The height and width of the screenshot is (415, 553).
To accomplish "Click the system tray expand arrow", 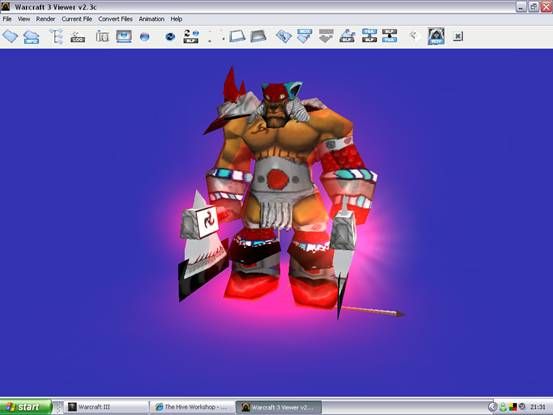I will (492, 407).
